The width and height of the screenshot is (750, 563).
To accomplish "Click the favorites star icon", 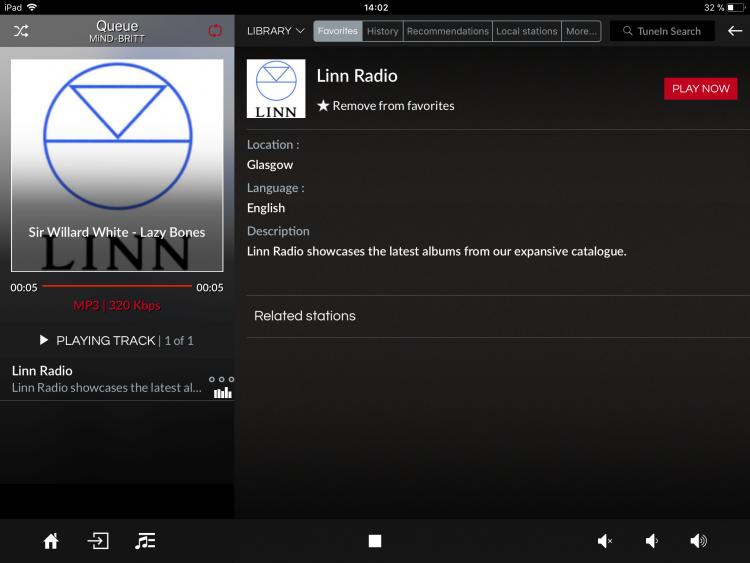I will [323, 106].
